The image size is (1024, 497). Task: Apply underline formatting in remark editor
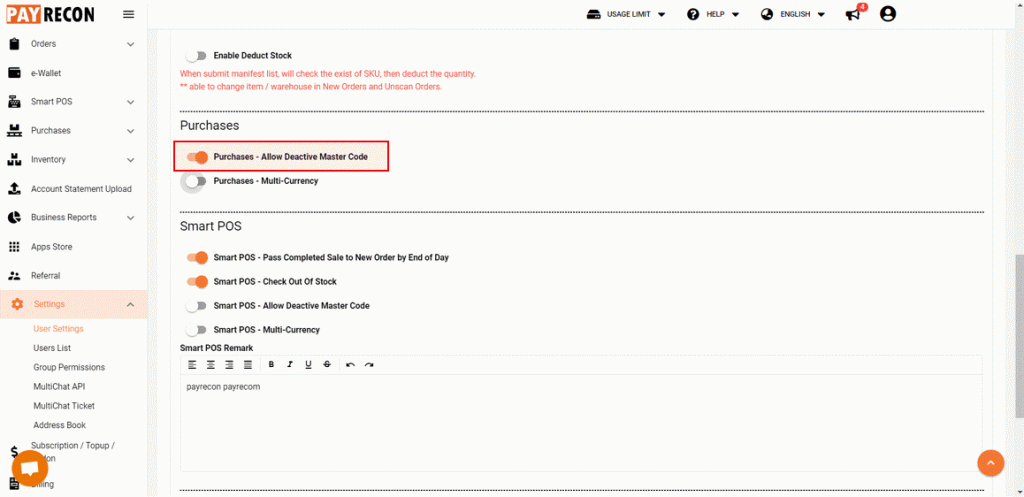[308, 364]
